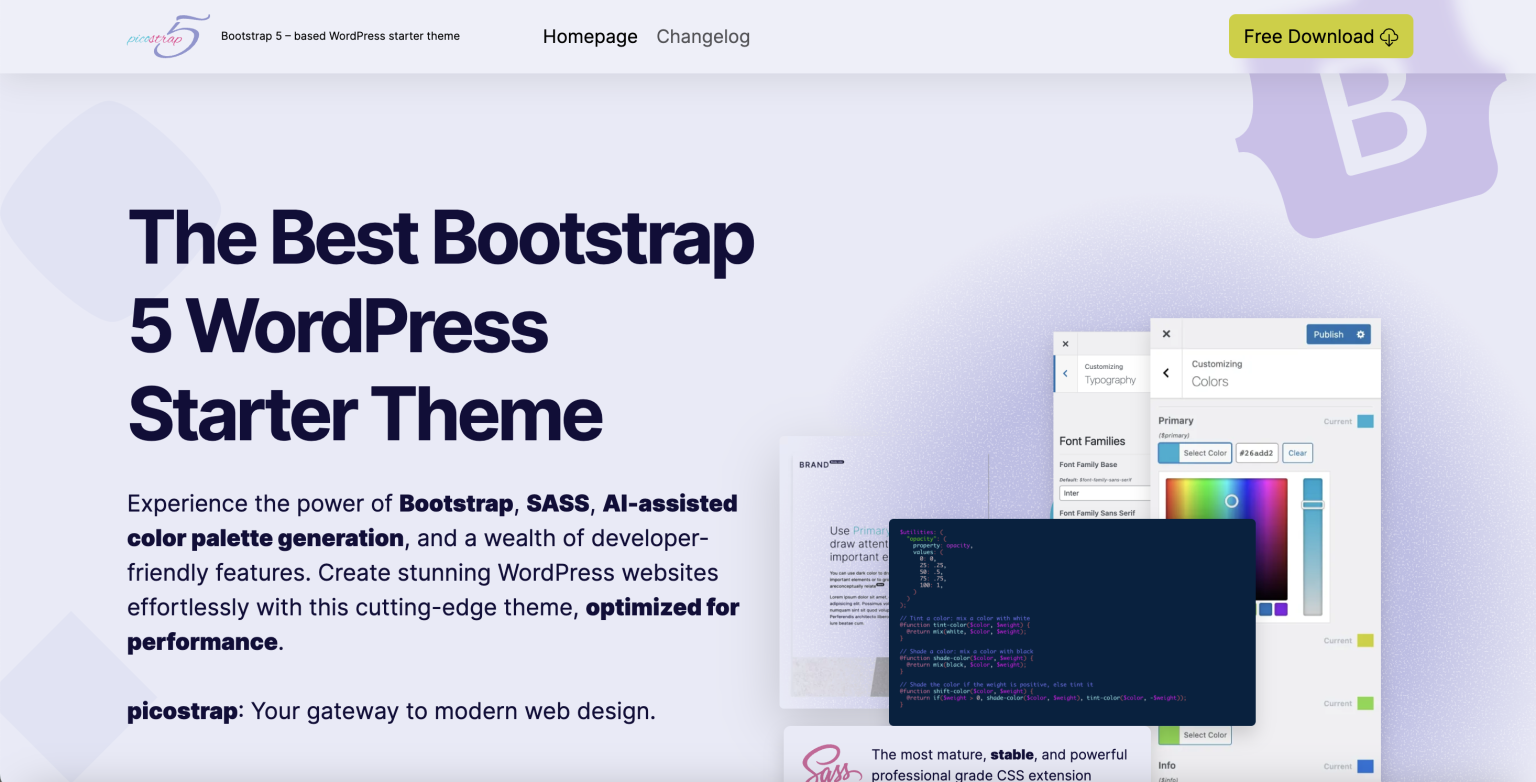This screenshot has width=1536, height=782.
Task: Dismiss the Typography customizer panel with its X icon
Action: click(1065, 343)
